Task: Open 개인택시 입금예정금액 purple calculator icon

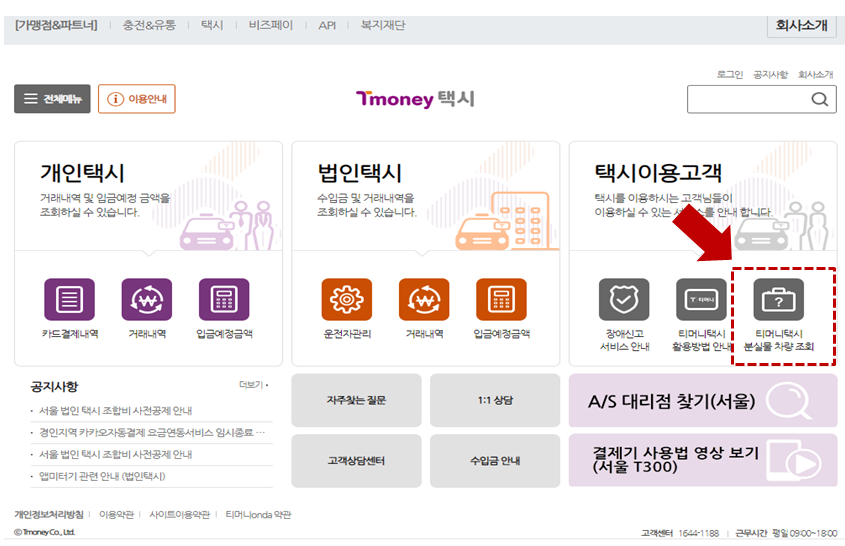Action: click(x=224, y=299)
